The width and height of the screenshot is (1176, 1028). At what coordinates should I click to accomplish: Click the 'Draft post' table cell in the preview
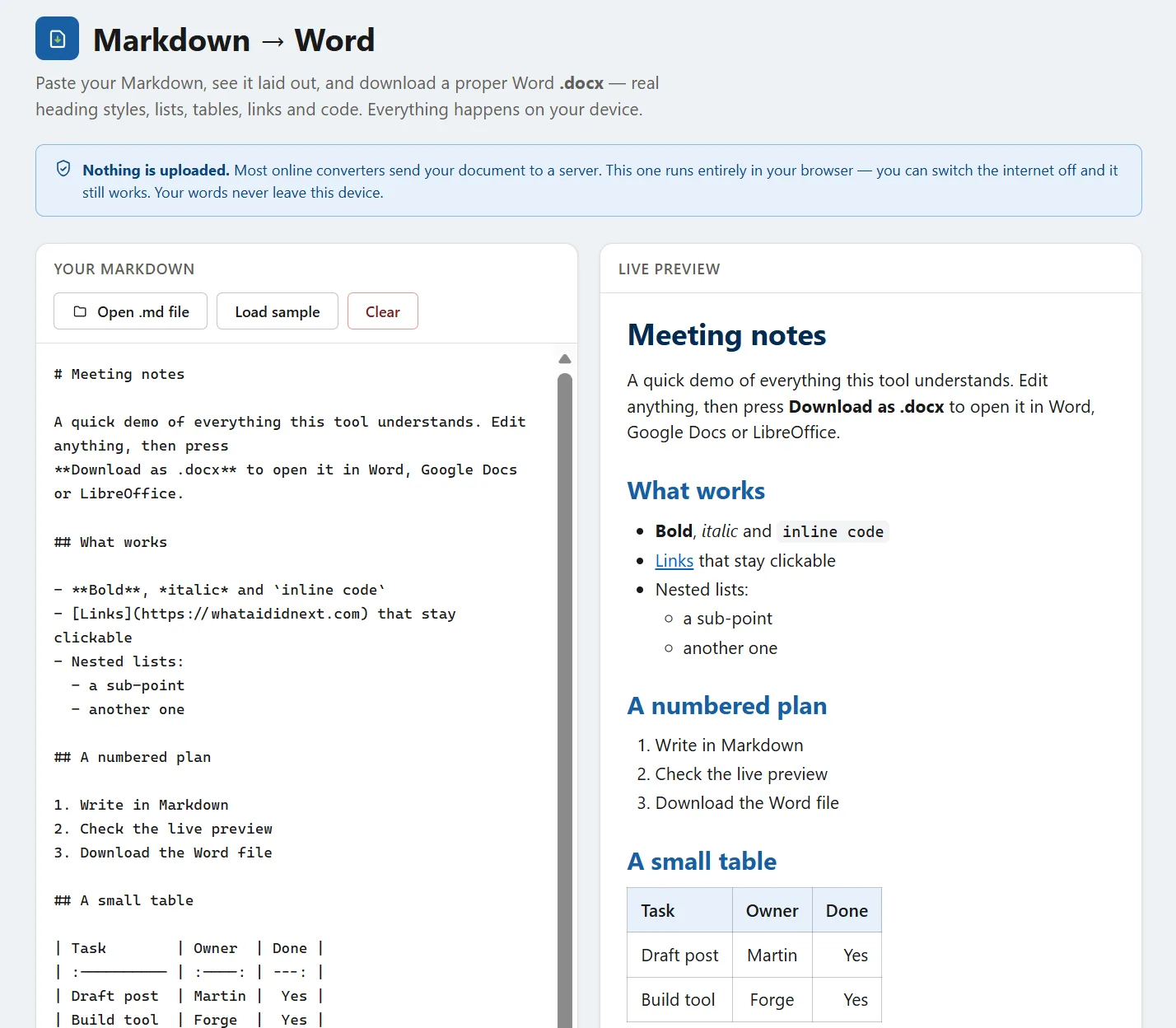[679, 955]
